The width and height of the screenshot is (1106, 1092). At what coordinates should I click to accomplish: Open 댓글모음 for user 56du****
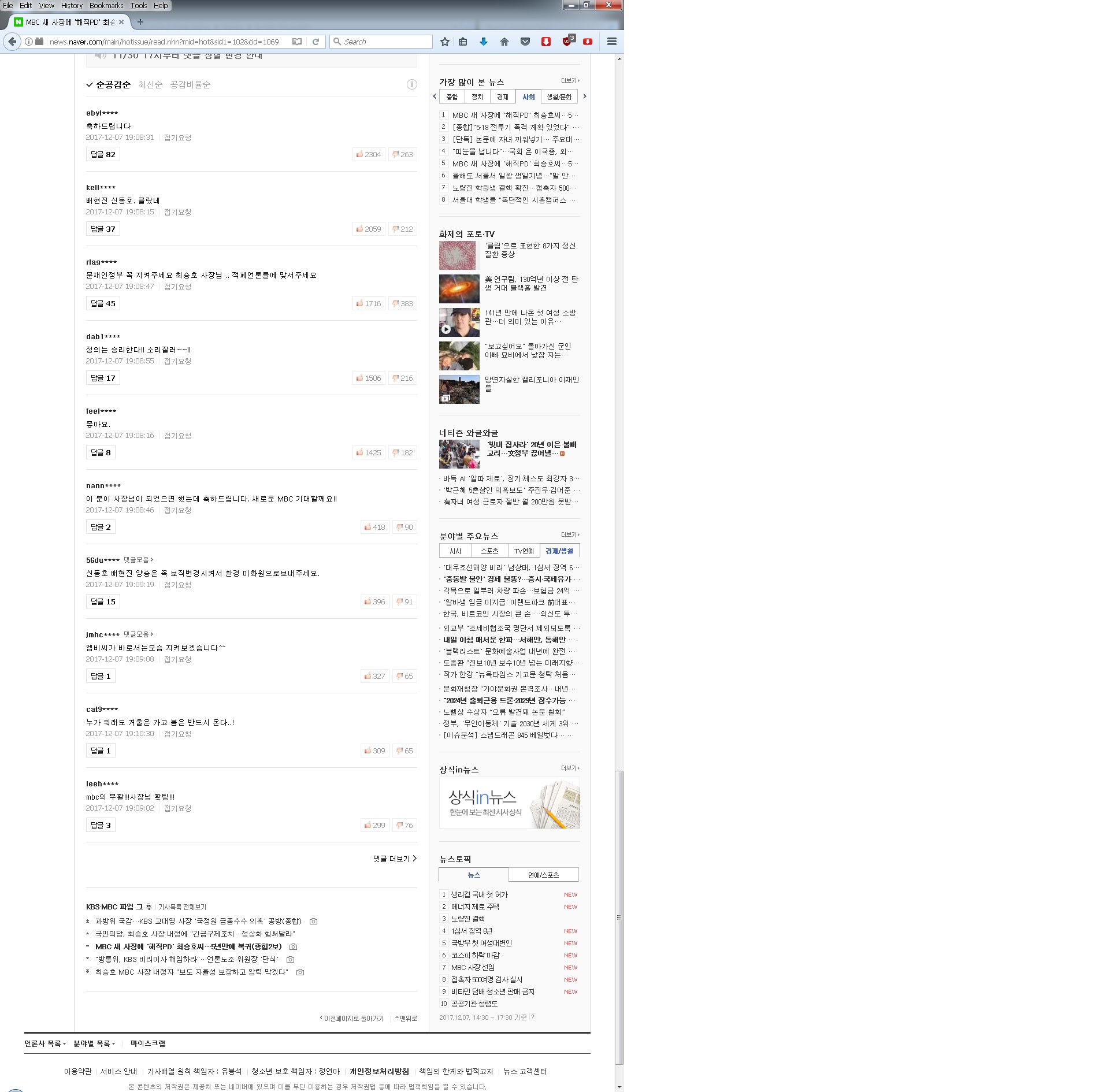coord(138,560)
